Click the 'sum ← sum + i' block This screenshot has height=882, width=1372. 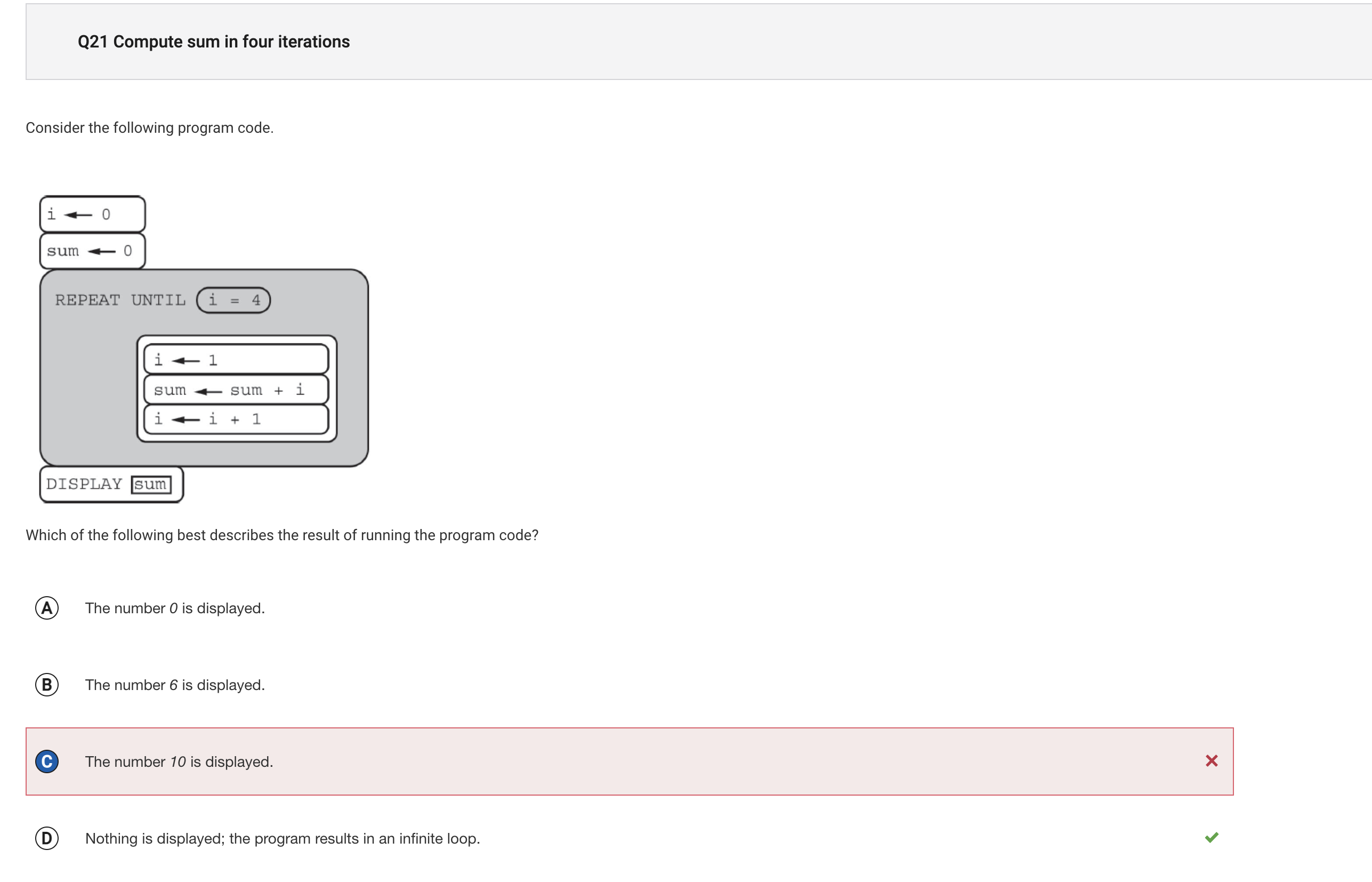coord(236,390)
